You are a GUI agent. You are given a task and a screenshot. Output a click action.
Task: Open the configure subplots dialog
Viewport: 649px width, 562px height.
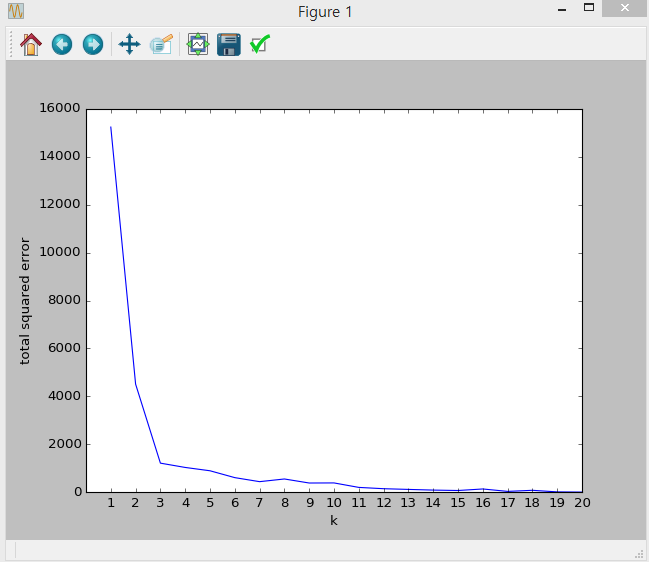click(x=198, y=44)
